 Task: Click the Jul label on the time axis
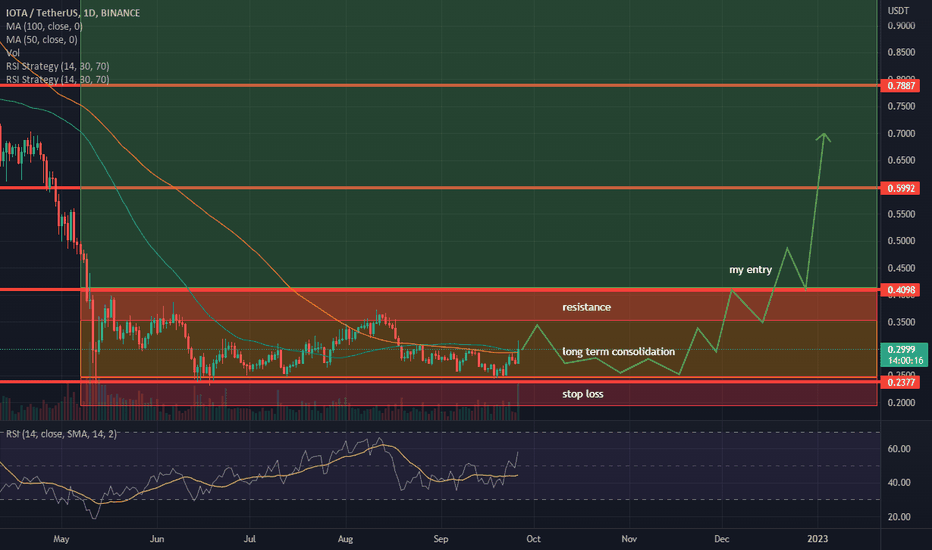point(250,539)
